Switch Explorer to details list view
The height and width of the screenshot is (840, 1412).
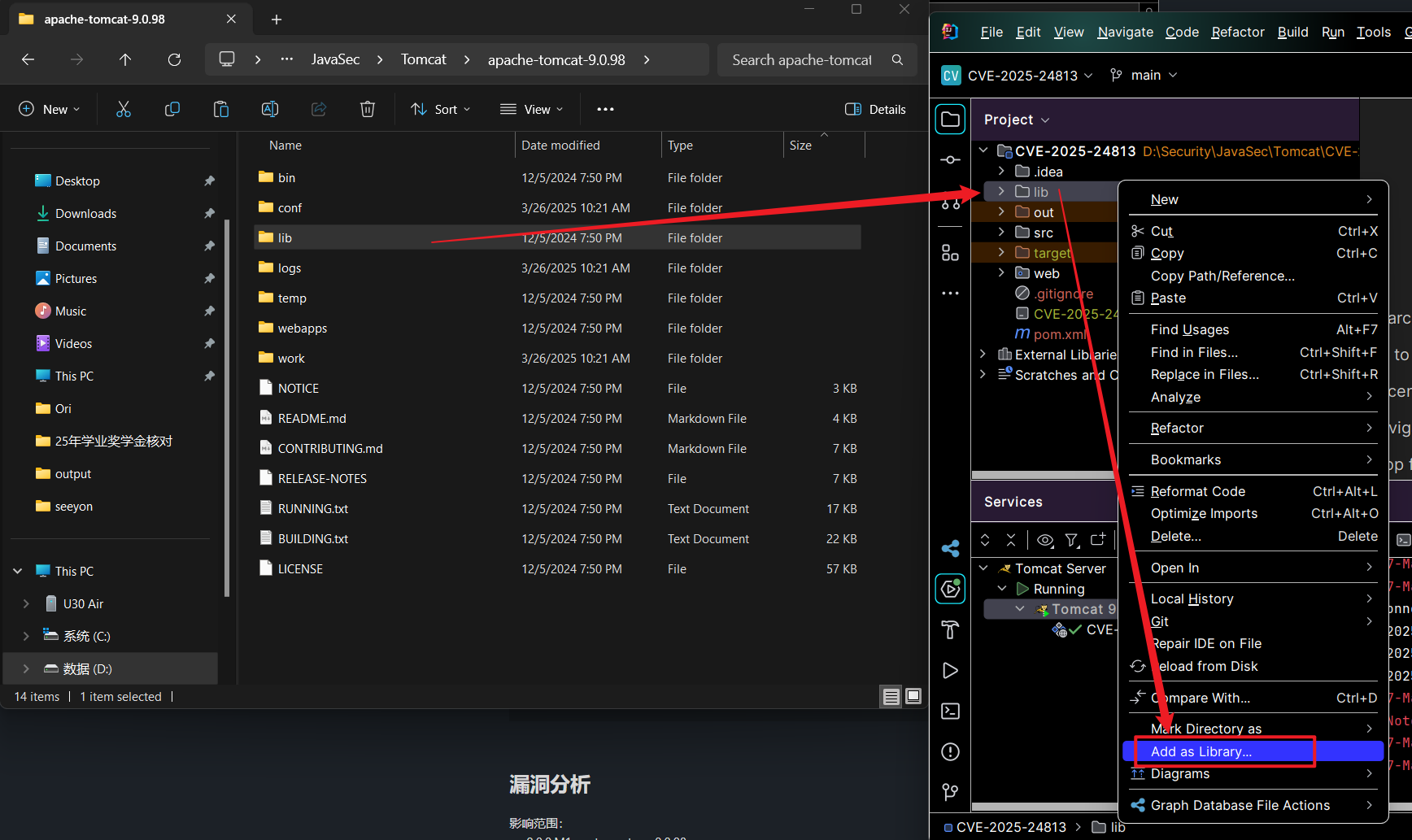click(891, 696)
